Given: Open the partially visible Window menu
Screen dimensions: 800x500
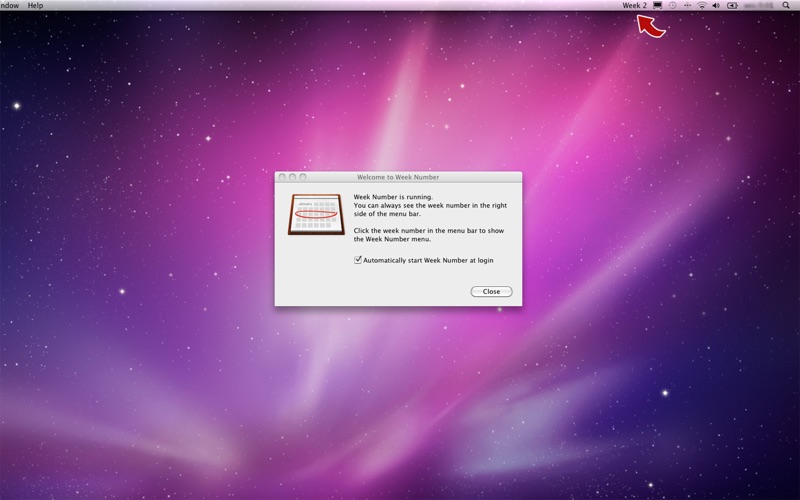Looking at the screenshot, I should pos(10,5).
